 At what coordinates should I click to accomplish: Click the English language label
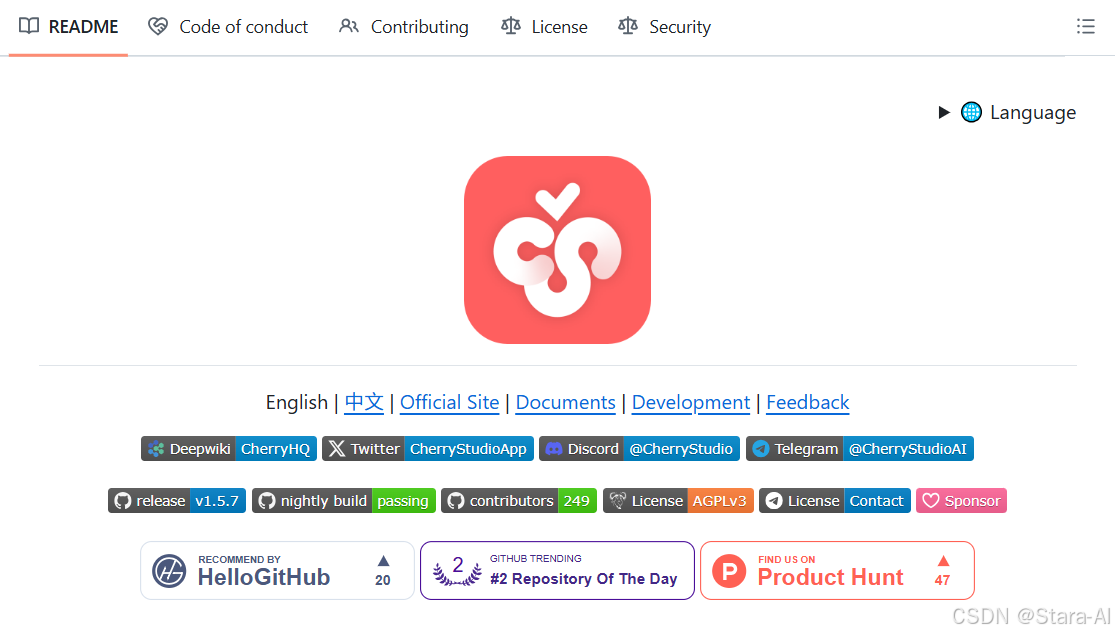coord(297,403)
